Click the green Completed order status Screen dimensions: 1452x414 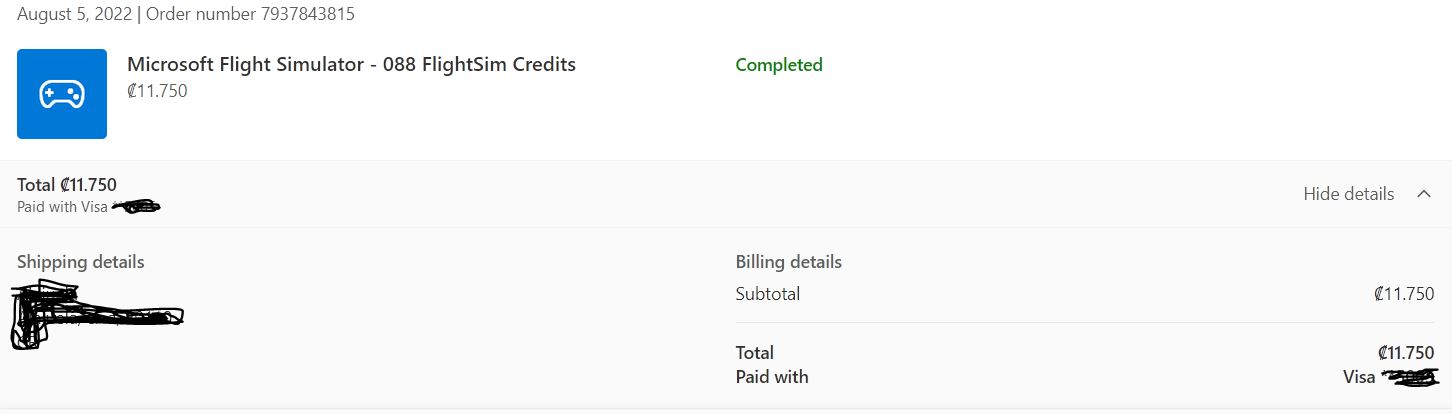click(779, 65)
